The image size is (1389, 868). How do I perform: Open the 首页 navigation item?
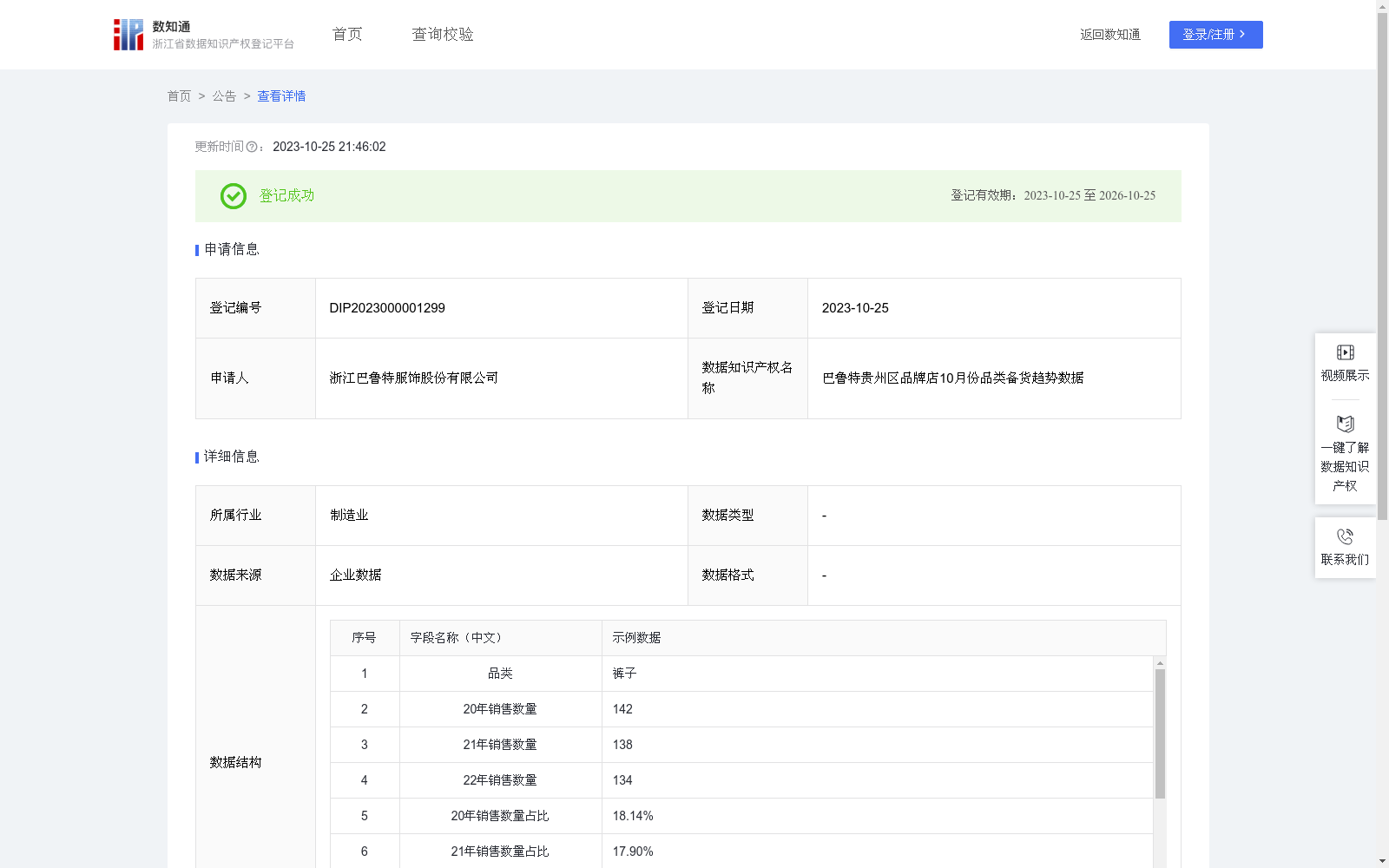(x=346, y=34)
